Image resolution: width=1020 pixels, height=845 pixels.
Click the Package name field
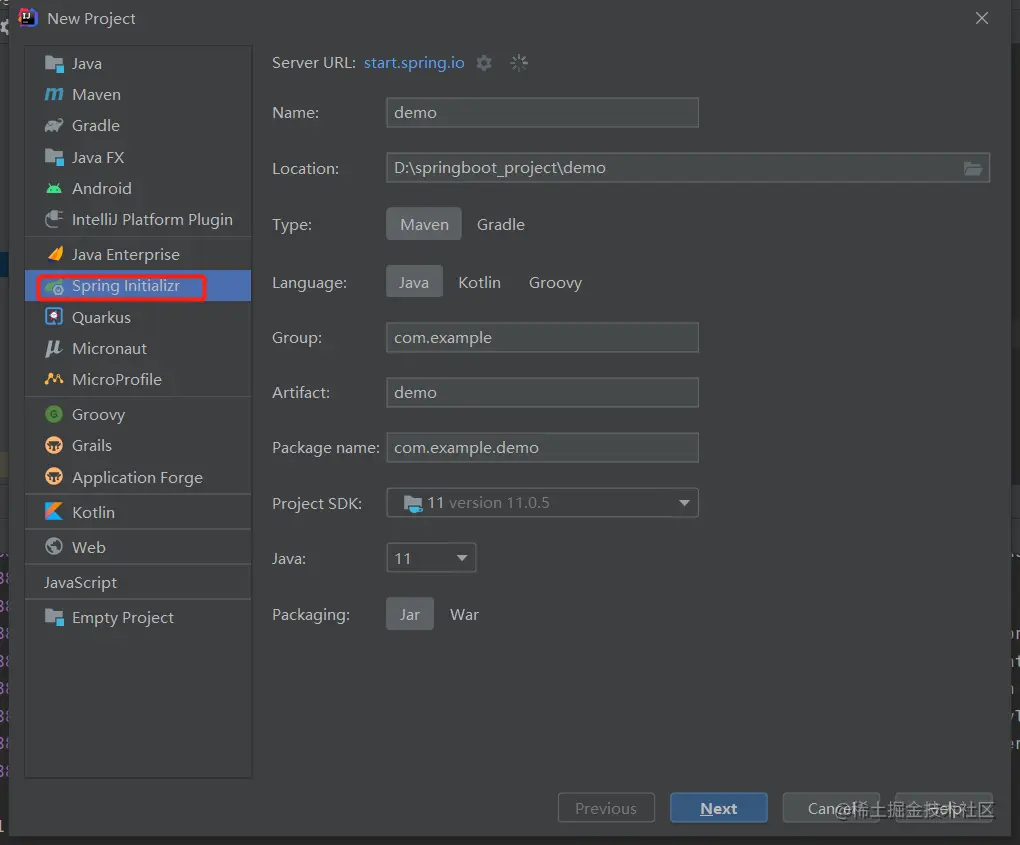[543, 448]
